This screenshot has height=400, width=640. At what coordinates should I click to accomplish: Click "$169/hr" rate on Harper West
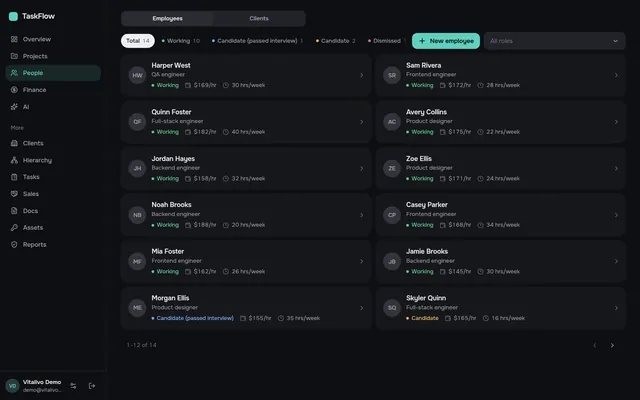[205, 85]
